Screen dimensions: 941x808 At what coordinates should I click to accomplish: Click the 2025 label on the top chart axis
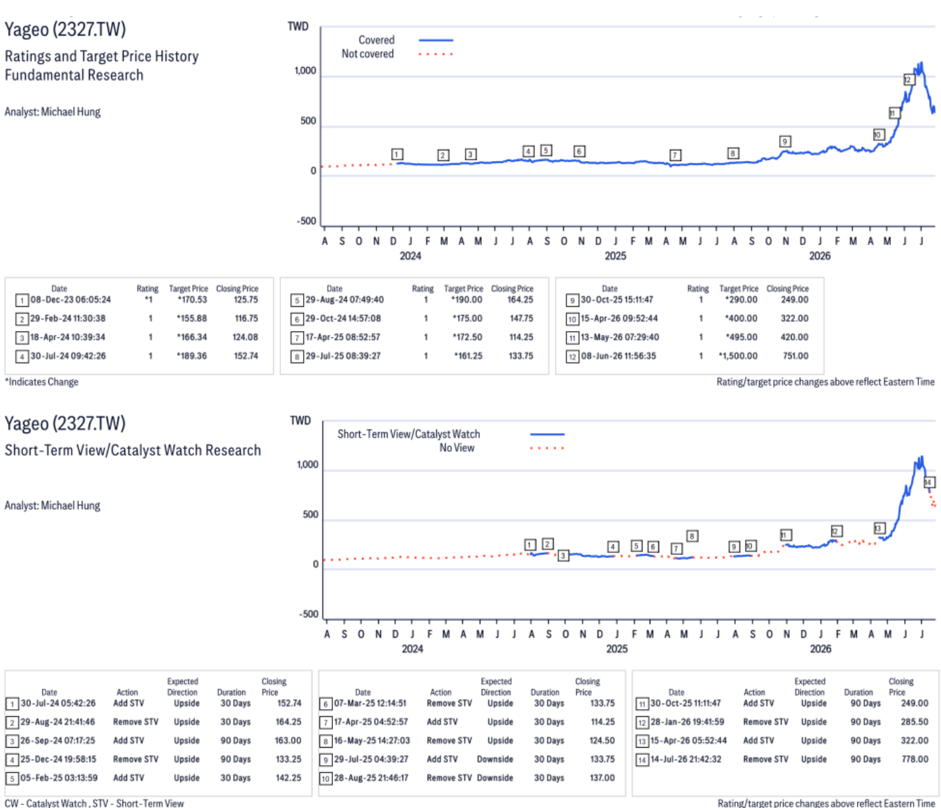tap(615, 256)
